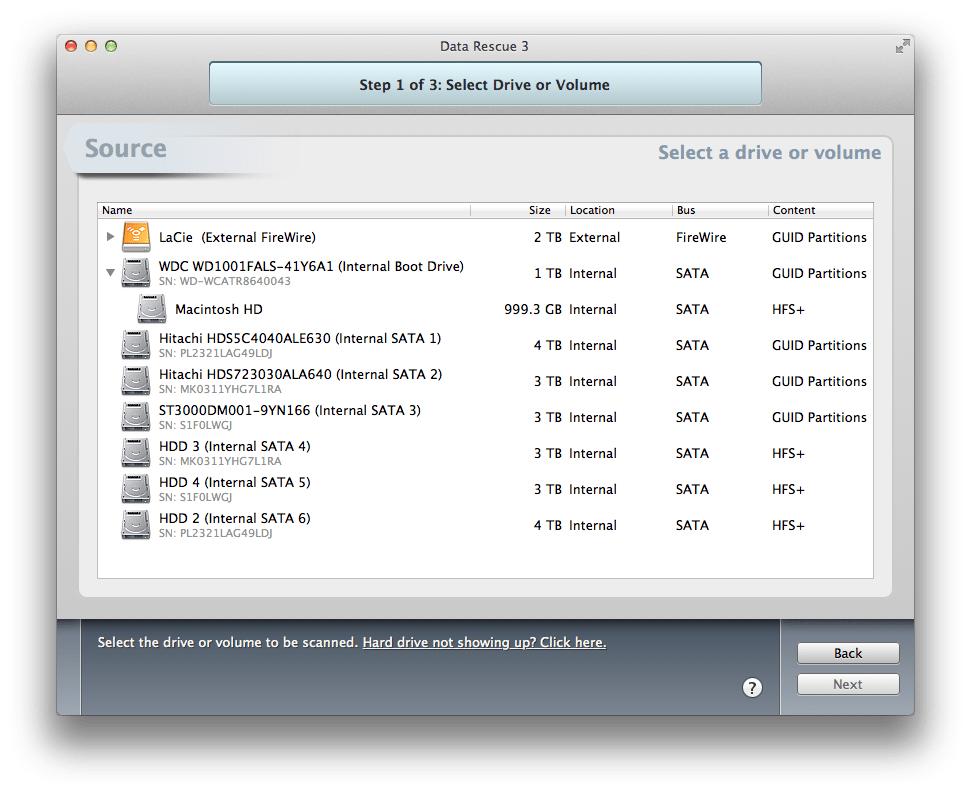
Task: Click the Back button
Action: pos(847,652)
